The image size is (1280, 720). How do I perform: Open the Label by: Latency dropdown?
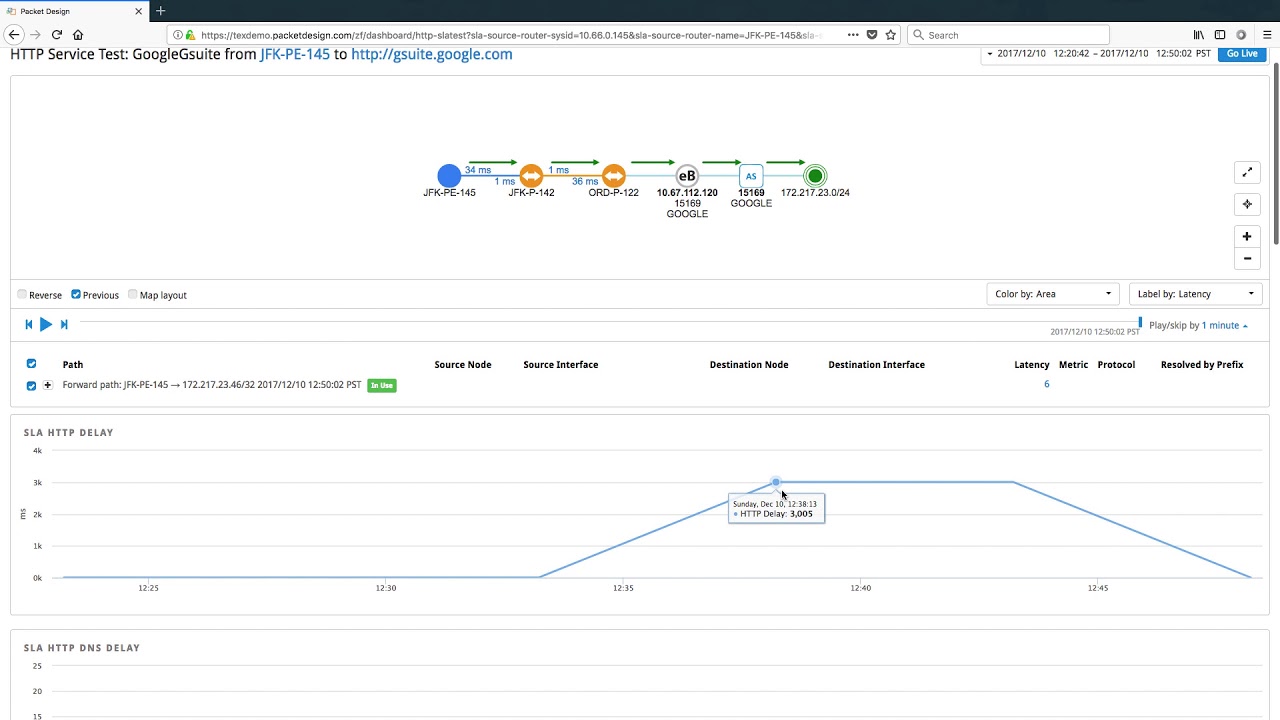1195,294
